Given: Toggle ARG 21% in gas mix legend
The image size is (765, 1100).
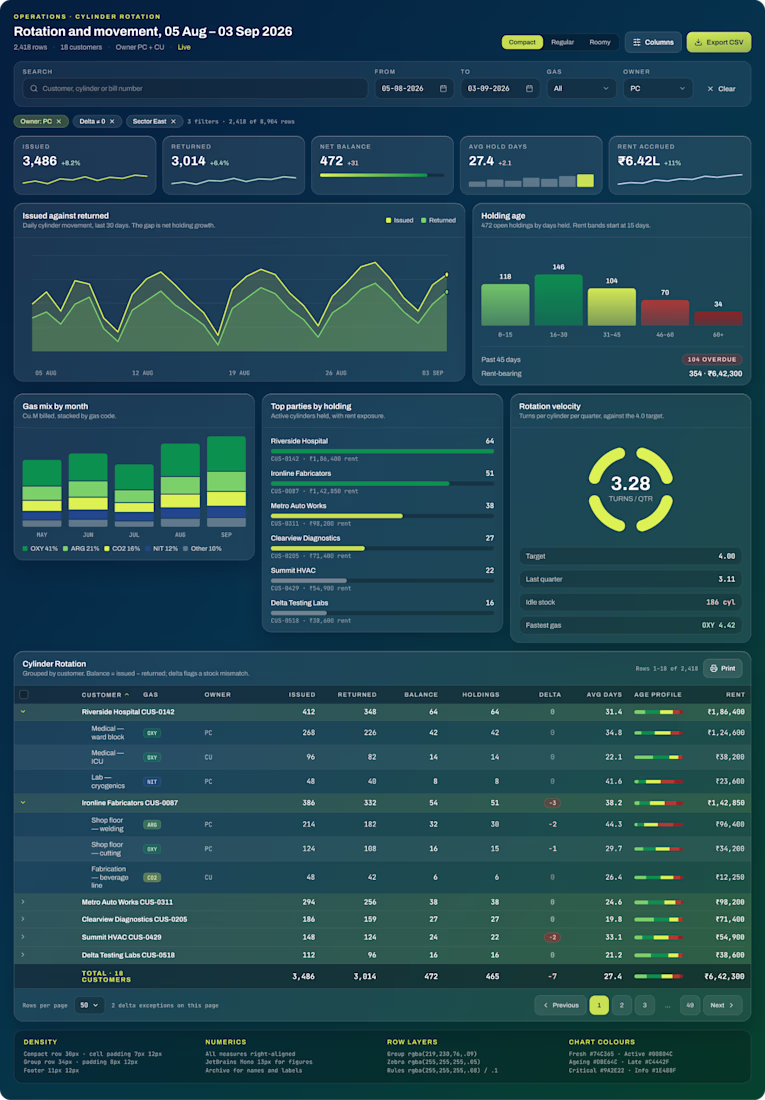Looking at the screenshot, I should tap(81, 549).
